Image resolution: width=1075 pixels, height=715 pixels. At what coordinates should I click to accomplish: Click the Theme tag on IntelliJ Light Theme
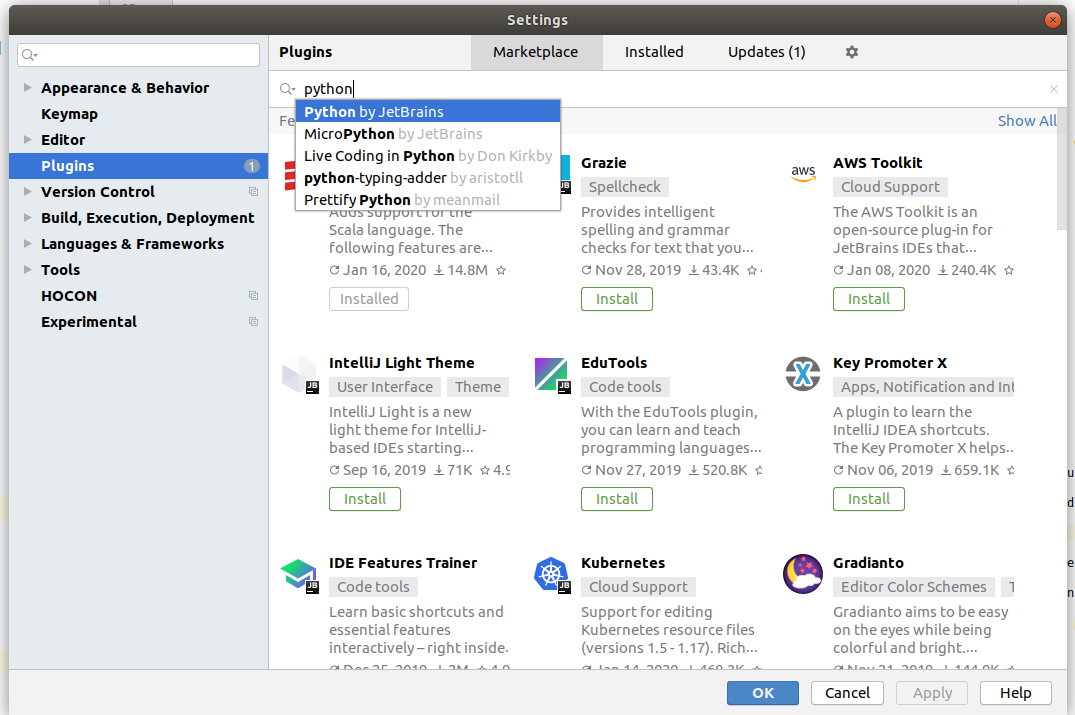pos(478,387)
